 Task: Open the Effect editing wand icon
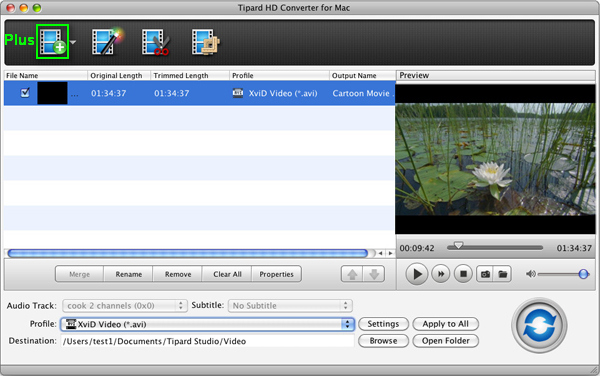tap(107, 41)
